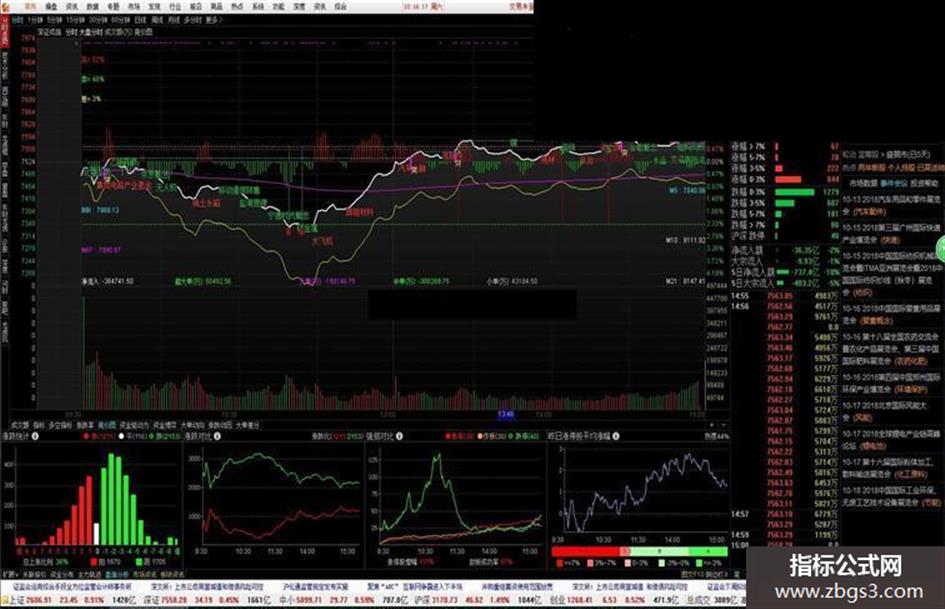
Task: Select the 资金驱动力 indicator tab
Action: pyautogui.click(x=134, y=425)
